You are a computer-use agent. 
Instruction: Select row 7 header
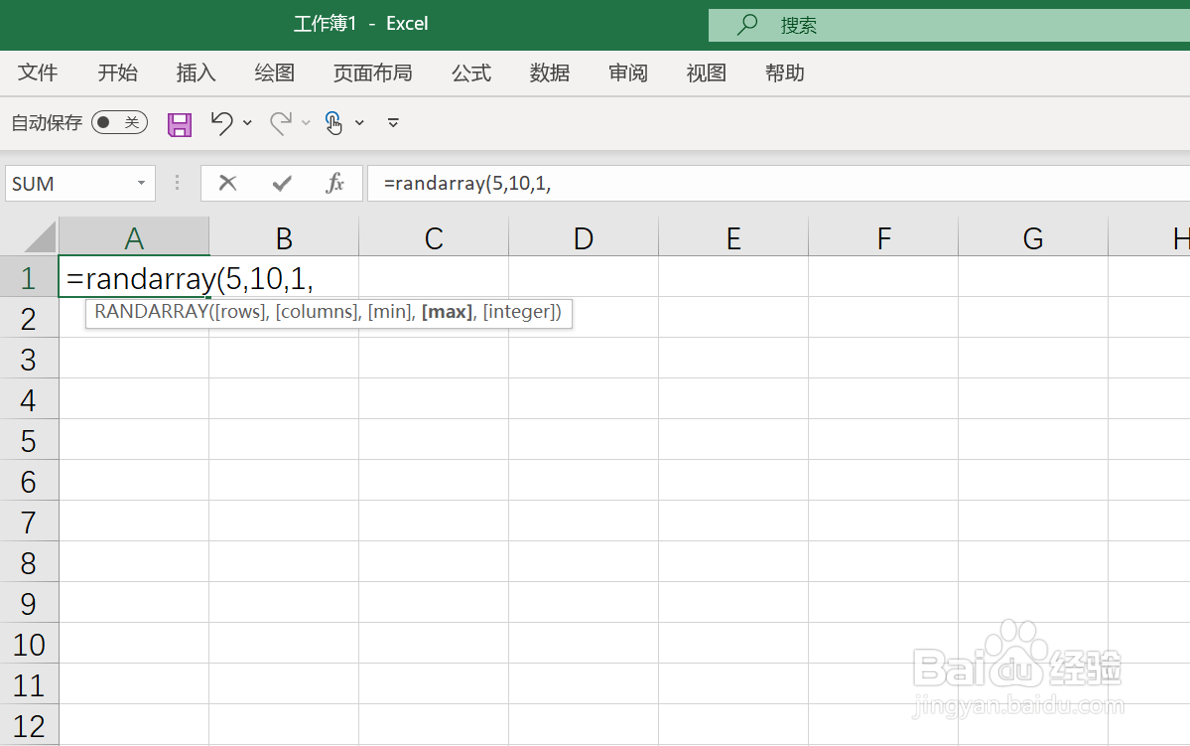pos(29,522)
